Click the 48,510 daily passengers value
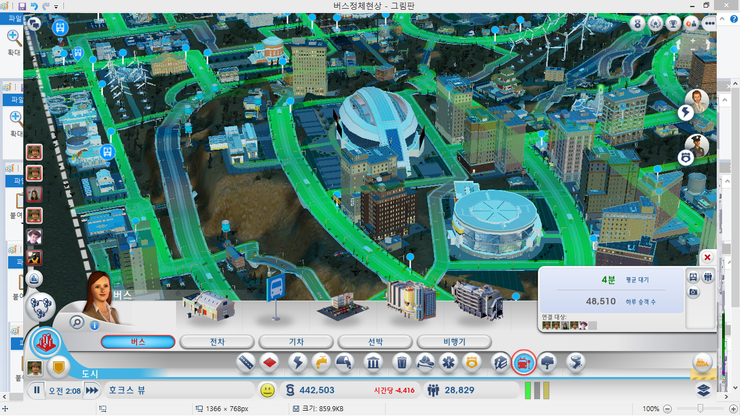Screen dimensions: 740x416 601,301
